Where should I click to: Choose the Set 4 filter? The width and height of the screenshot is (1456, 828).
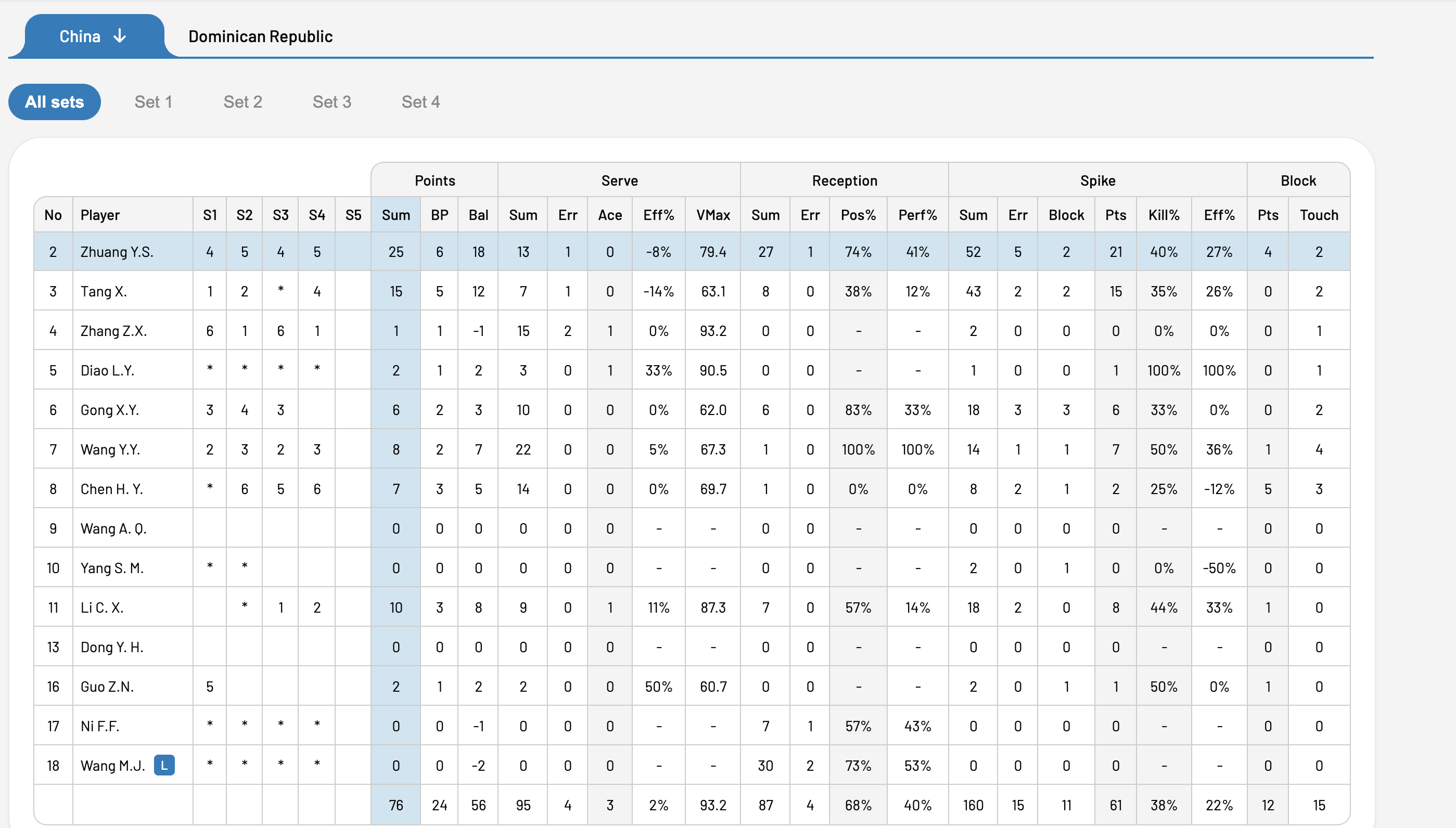pyautogui.click(x=420, y=102)
